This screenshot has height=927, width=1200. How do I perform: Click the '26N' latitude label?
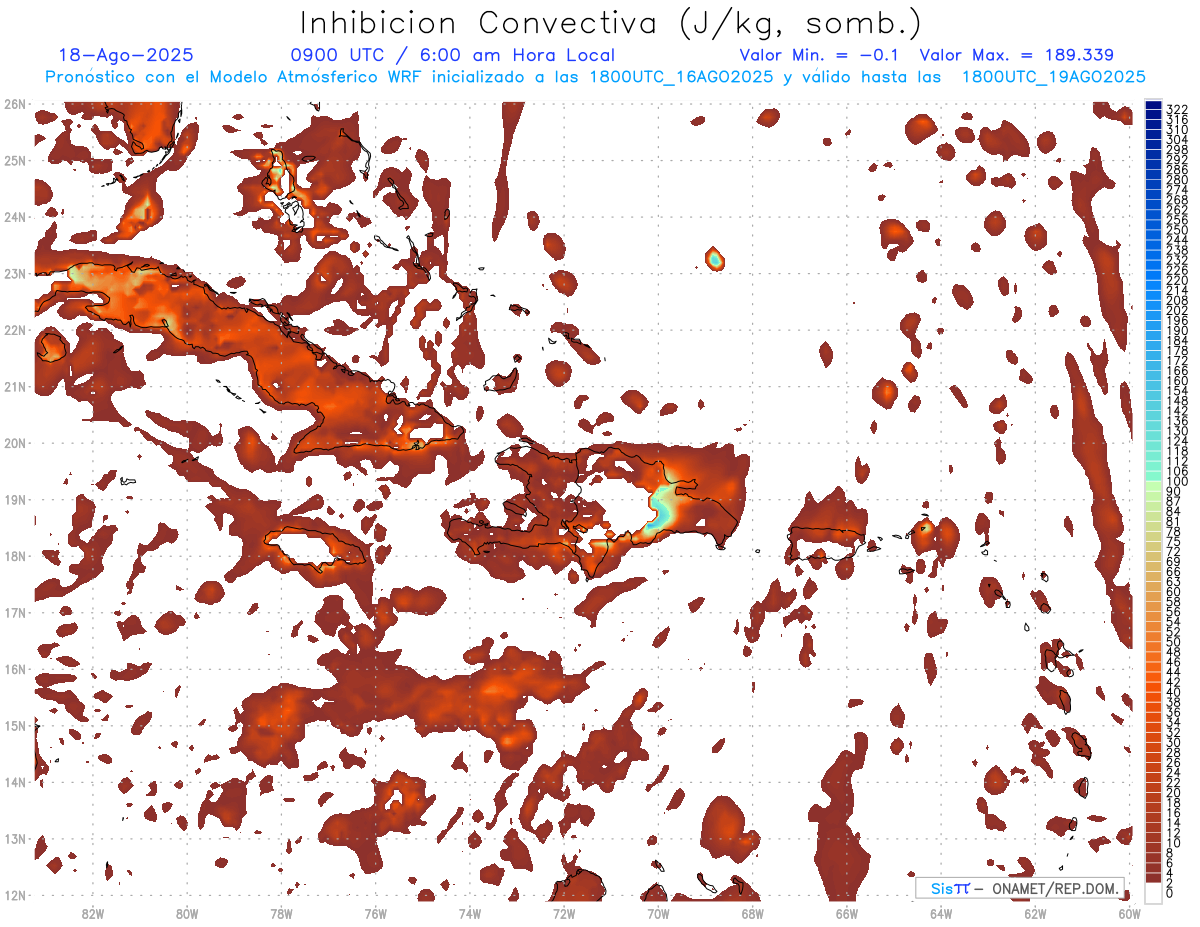coord(14,104)
